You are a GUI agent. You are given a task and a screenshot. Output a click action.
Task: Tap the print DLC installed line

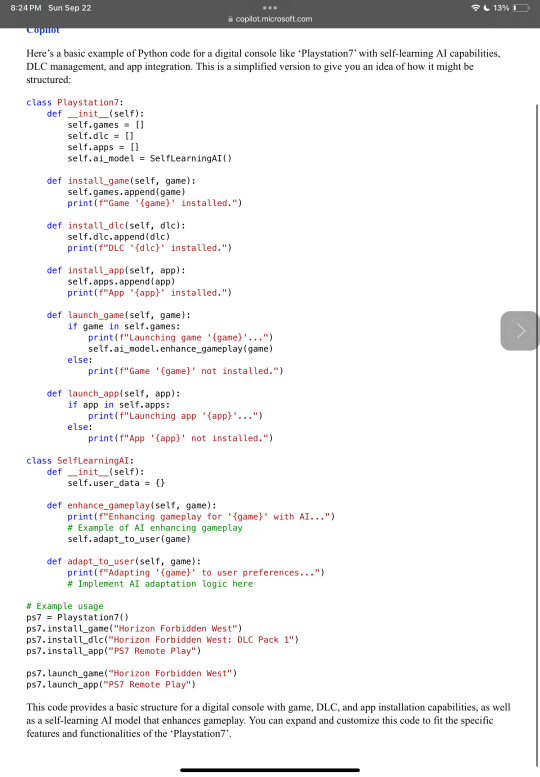[150, 248]
